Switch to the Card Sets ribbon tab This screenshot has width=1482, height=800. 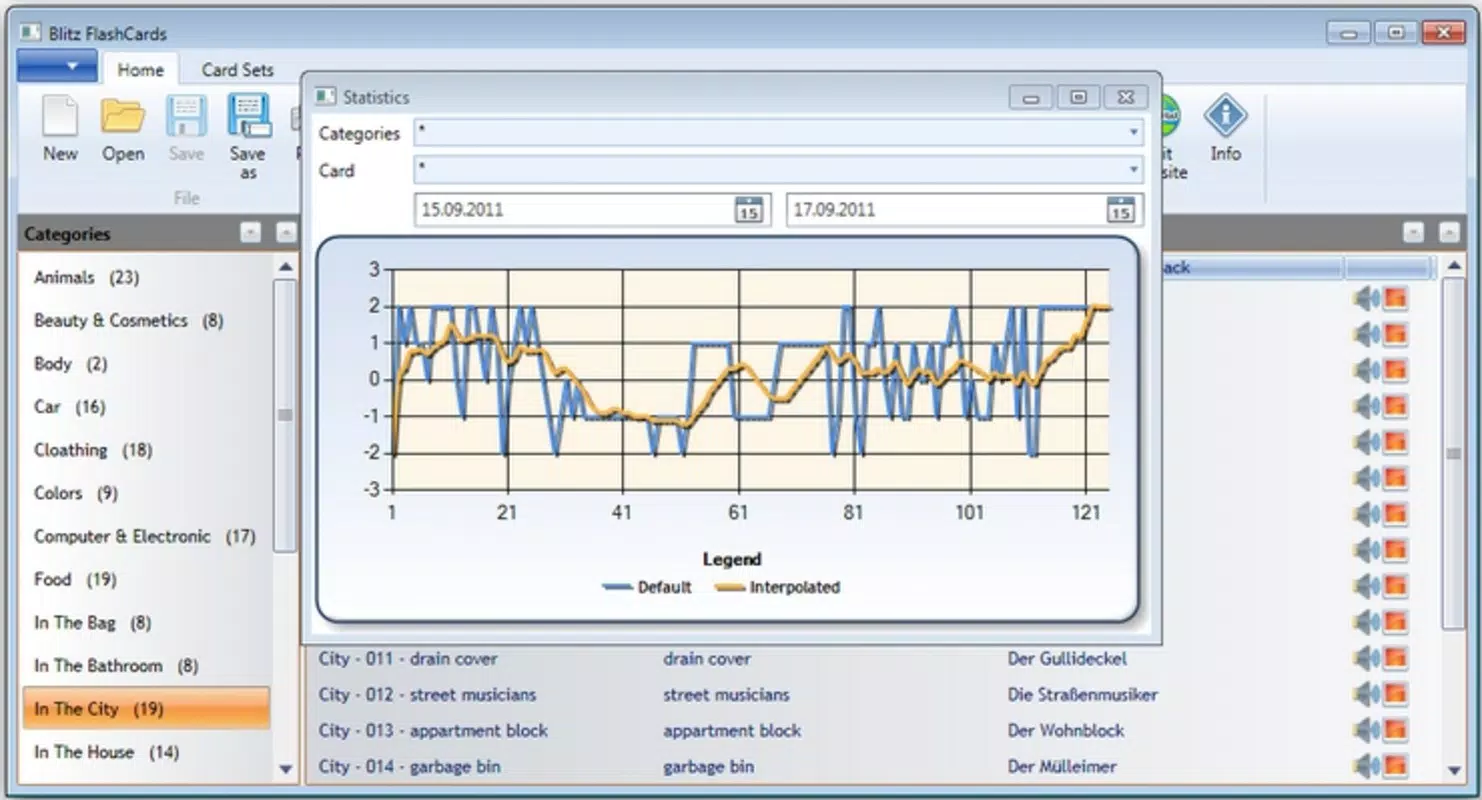point(237,70)
